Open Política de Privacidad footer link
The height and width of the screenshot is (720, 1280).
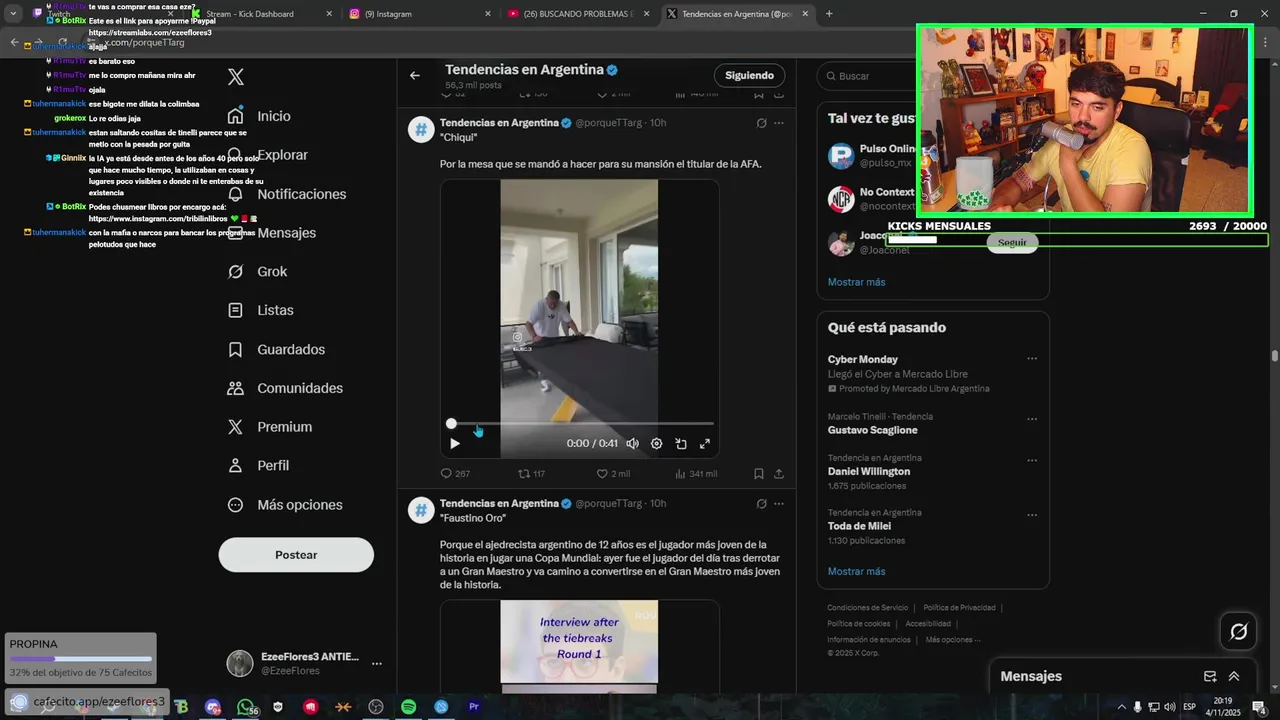(959, 608)
